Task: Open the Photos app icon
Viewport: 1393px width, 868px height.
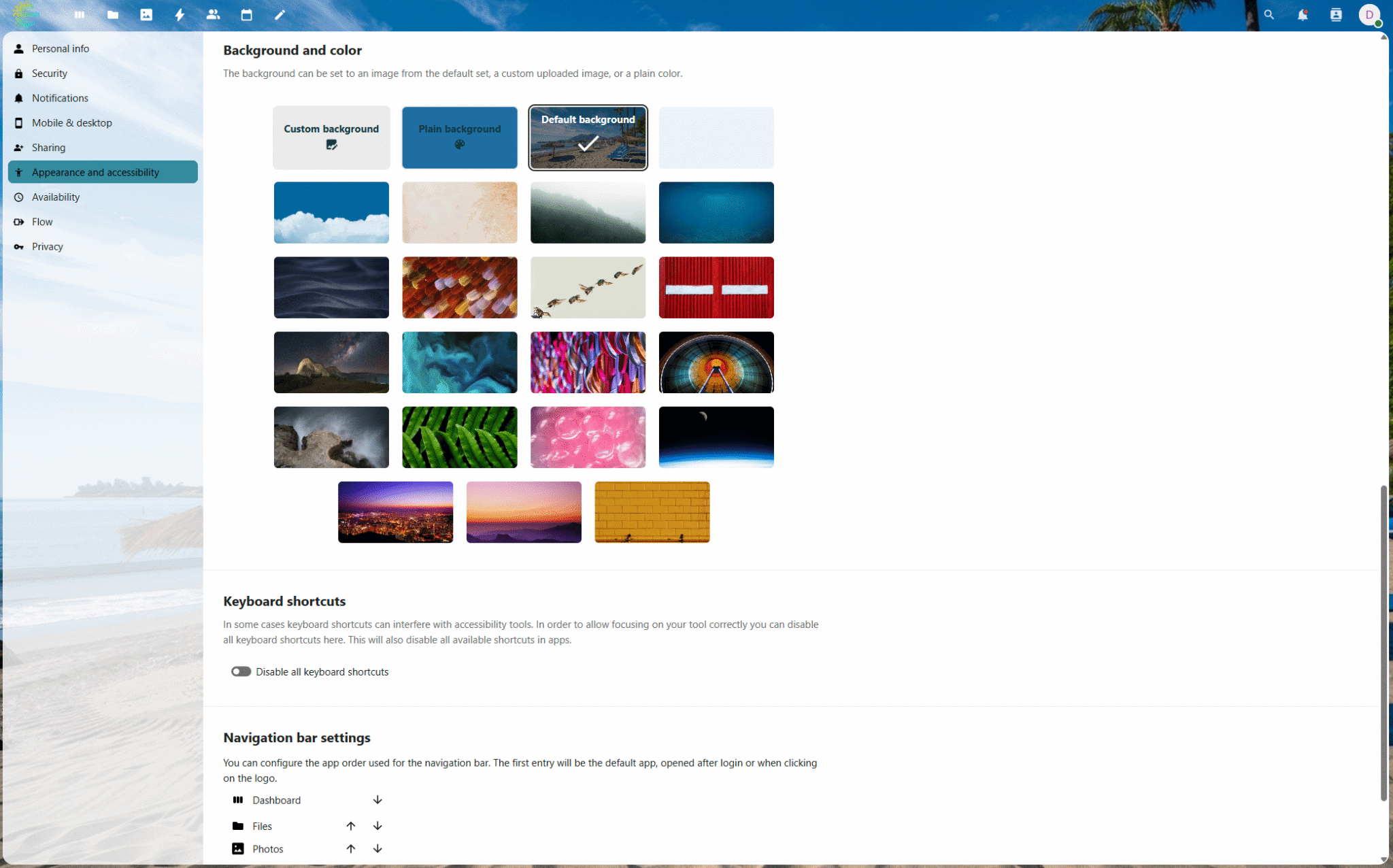Action: tap(146, 14)
